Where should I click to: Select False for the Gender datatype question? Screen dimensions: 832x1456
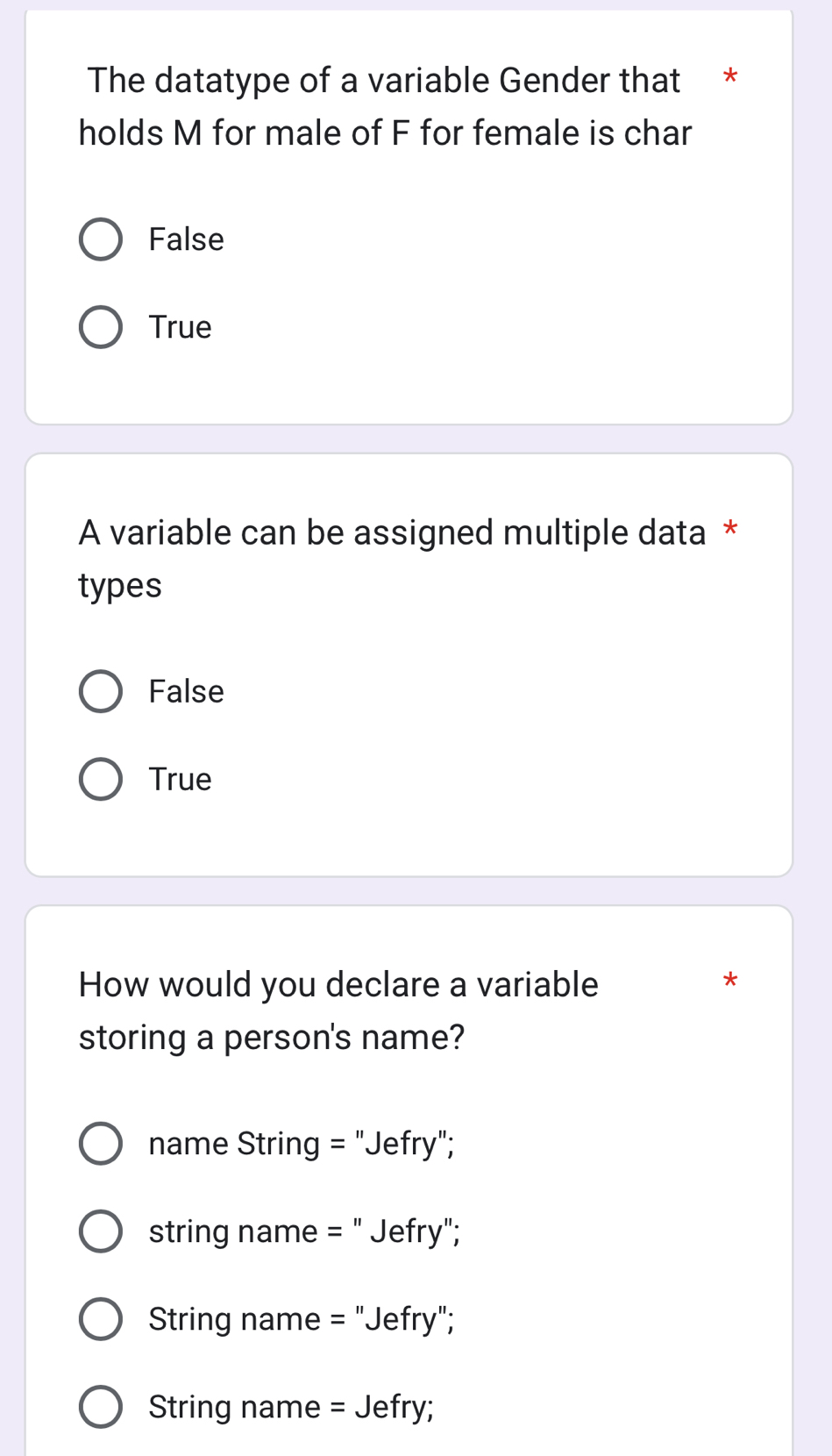pos(100,239)
